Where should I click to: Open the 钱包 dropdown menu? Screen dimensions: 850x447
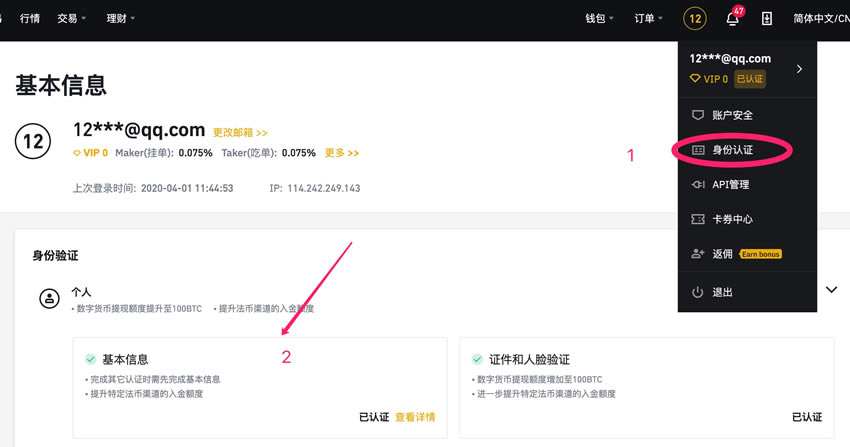tap(600, 18)
